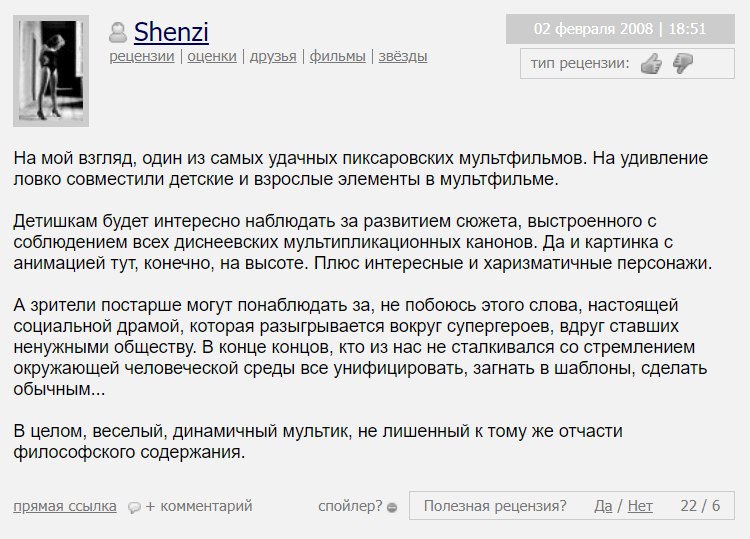This screenshot has width=750, height=539.
Task: Open the Shenzi username link
Action: click(x=171, y=32)
